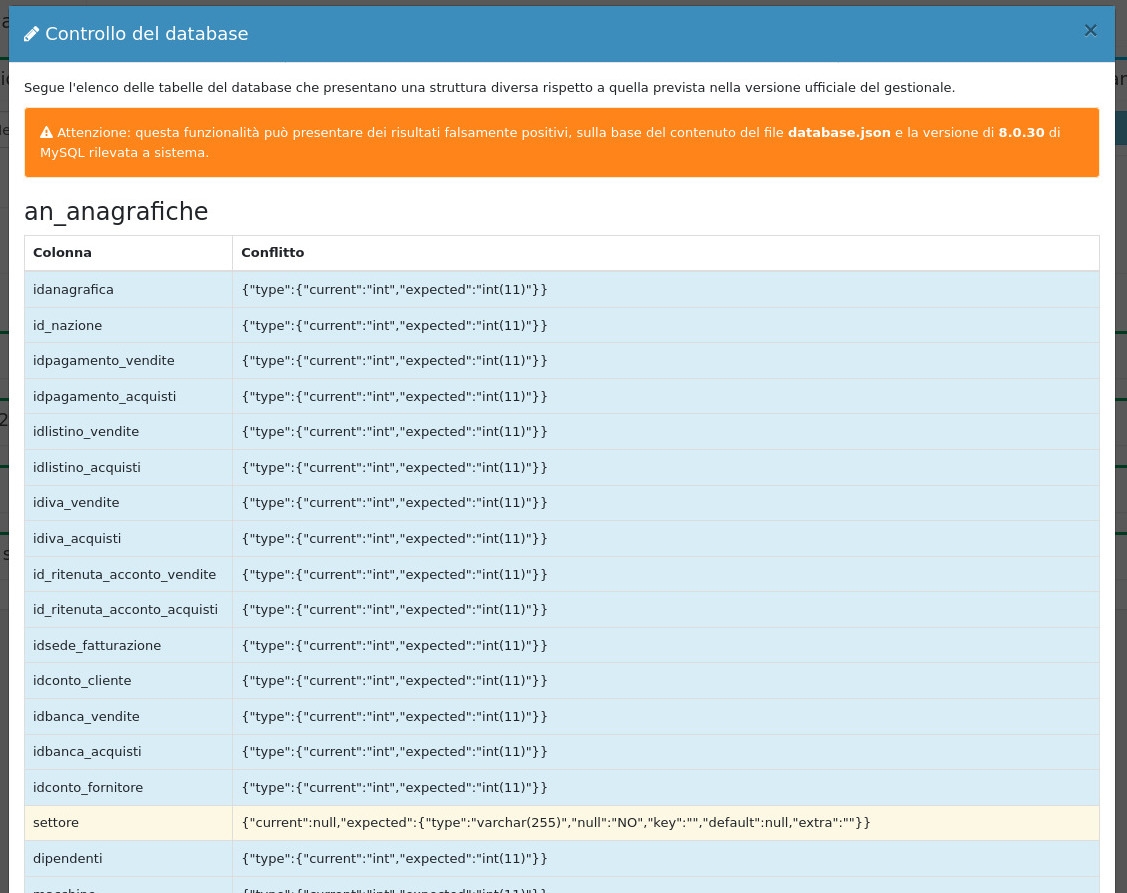Select the idbanca_vendite row

tap(86, 717)
